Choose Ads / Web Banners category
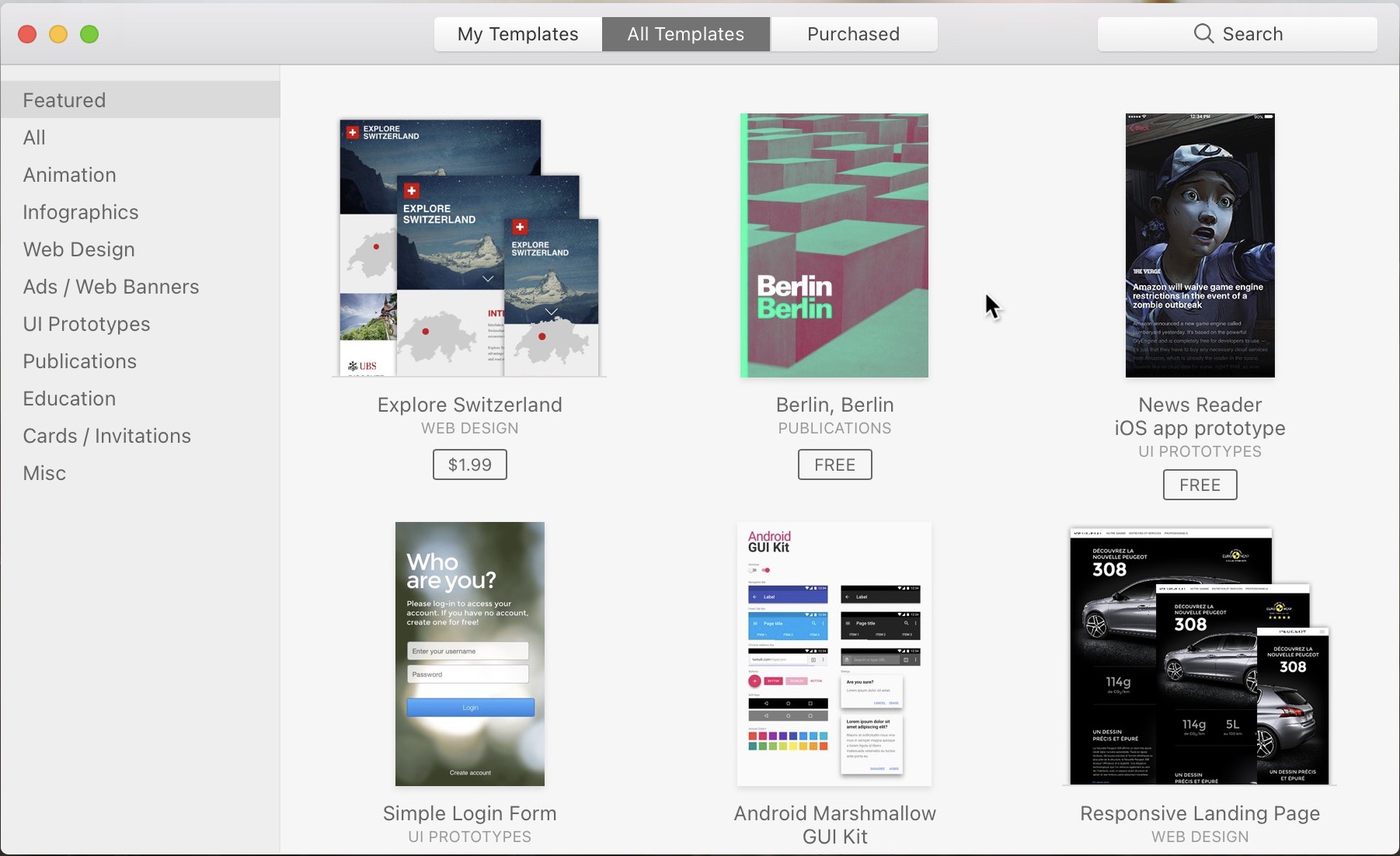This screenshot has height=856, width=1400. [141, 287]
